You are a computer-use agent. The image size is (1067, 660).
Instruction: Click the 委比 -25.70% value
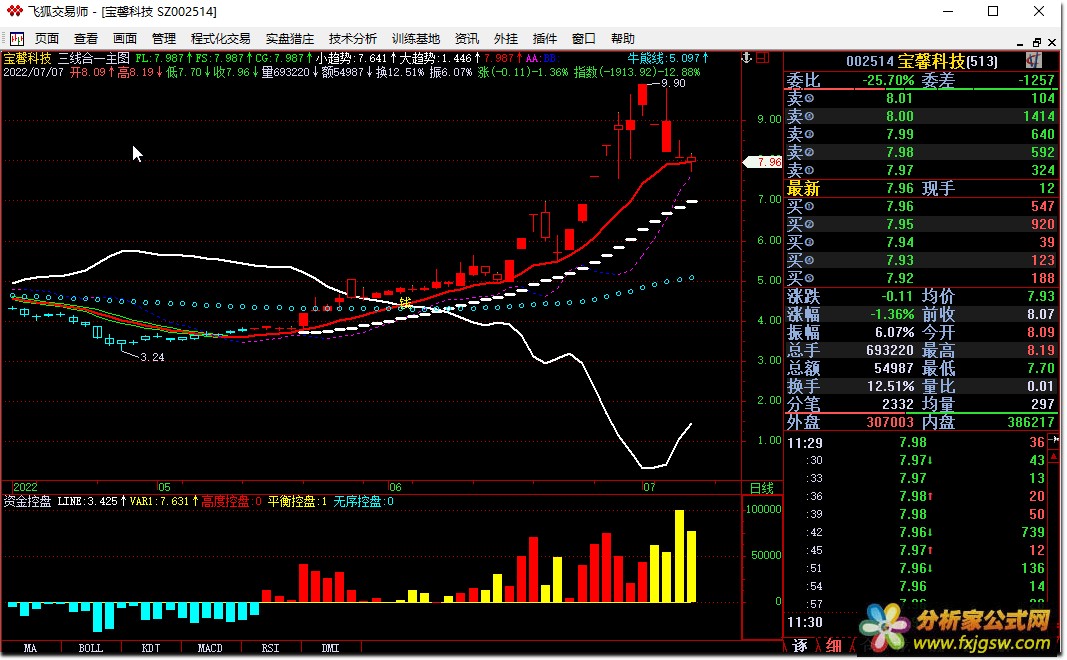(888, 80)
